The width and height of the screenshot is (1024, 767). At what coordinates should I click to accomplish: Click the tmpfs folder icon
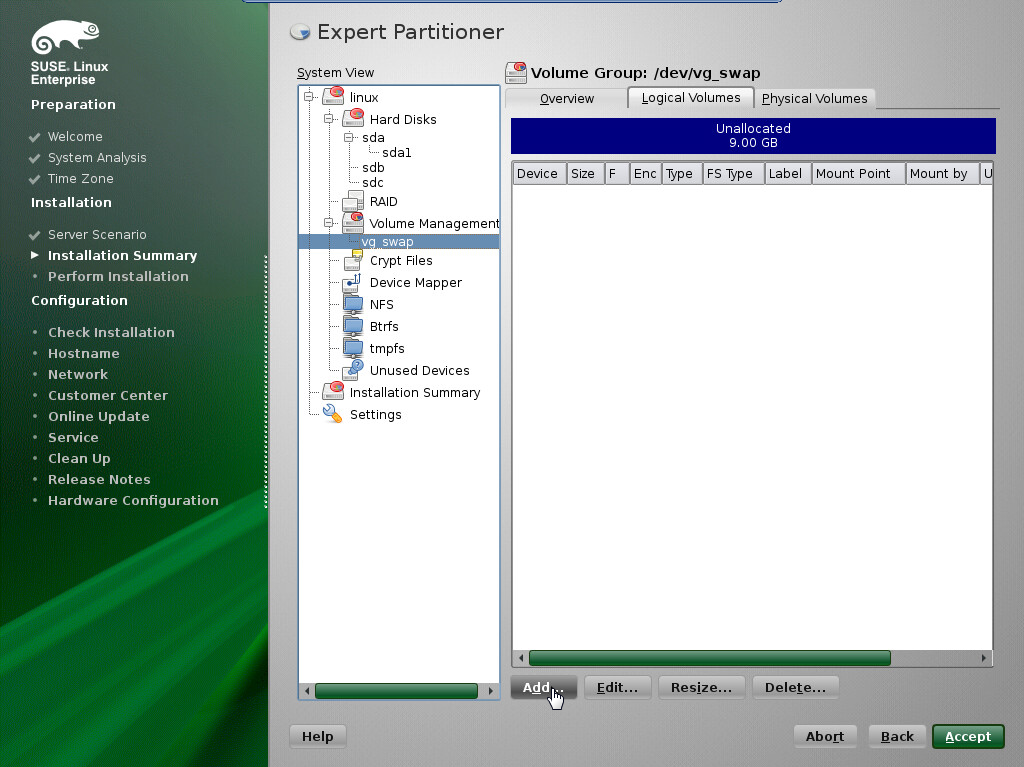tap(353, 348)
